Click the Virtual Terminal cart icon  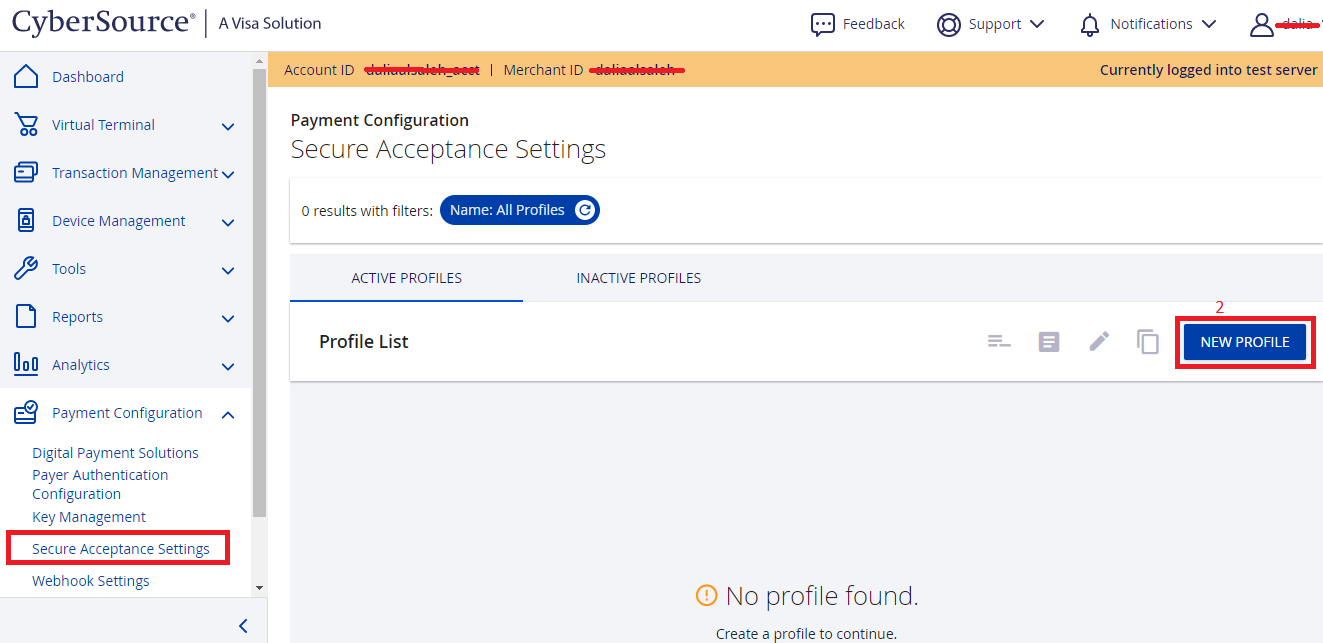(x=26, y=125)
